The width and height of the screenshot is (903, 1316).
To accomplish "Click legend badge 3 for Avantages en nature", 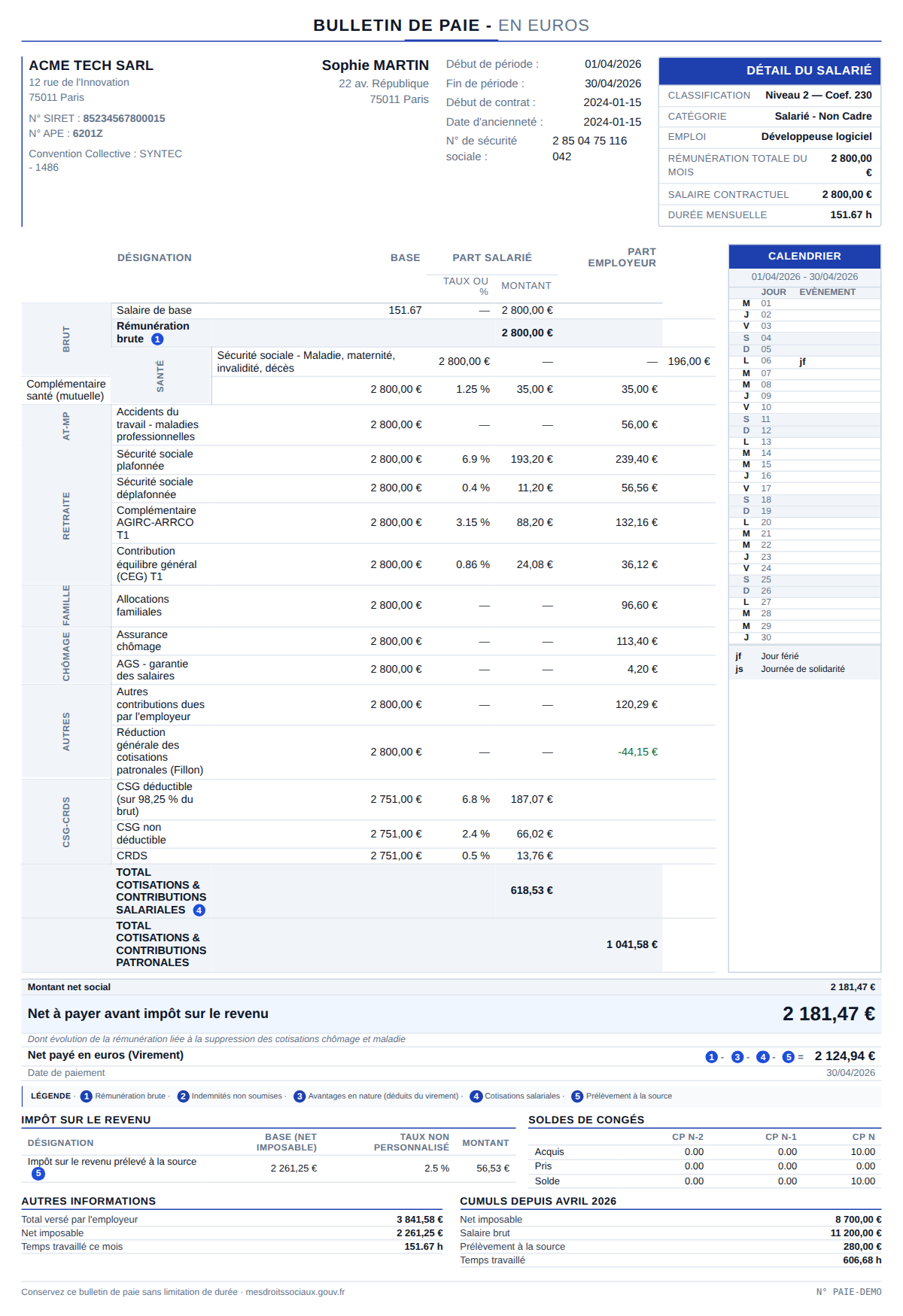I will tap(299, 1096).
